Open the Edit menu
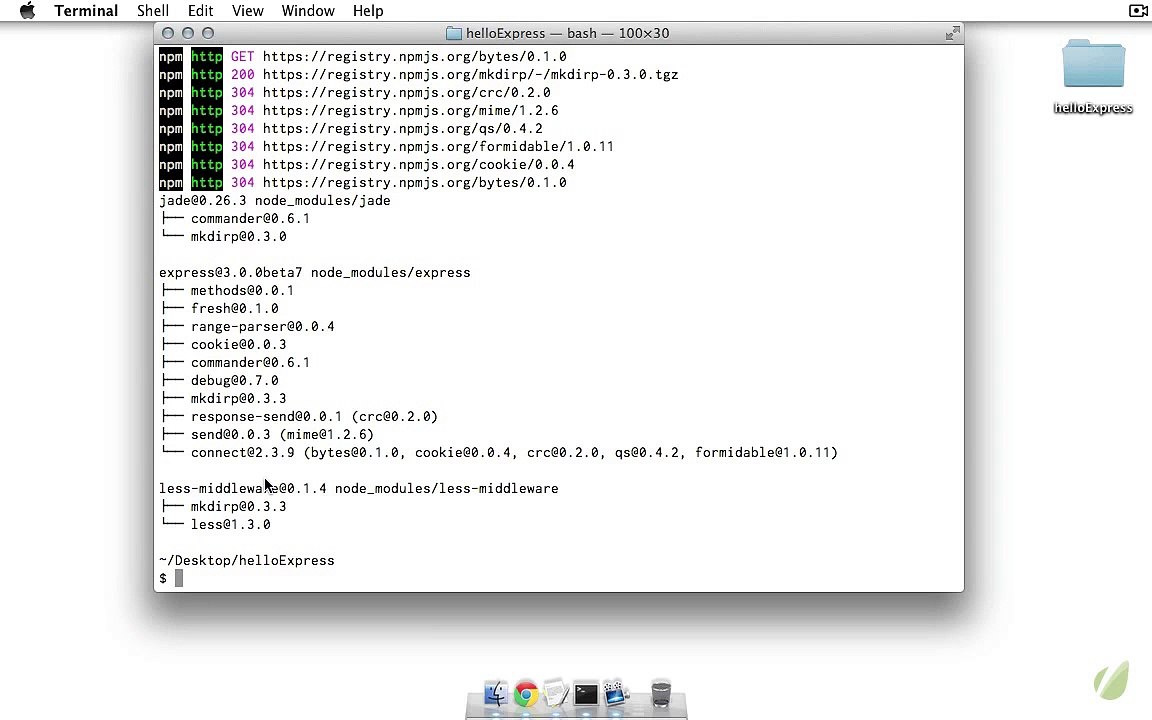The width and height of the screenshot is (1152, 720). pos(200,10)
